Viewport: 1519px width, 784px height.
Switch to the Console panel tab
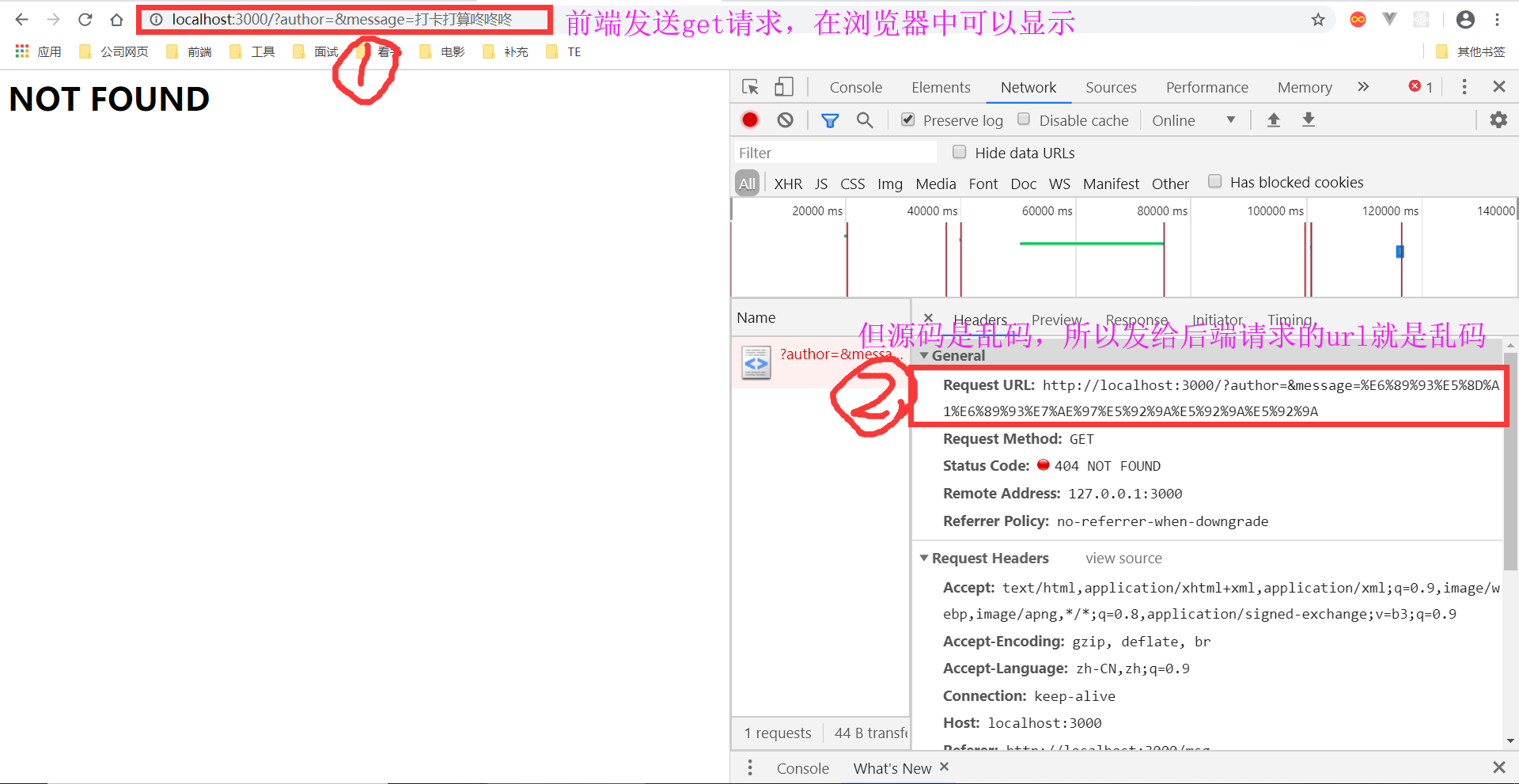[x=856, y=87]
